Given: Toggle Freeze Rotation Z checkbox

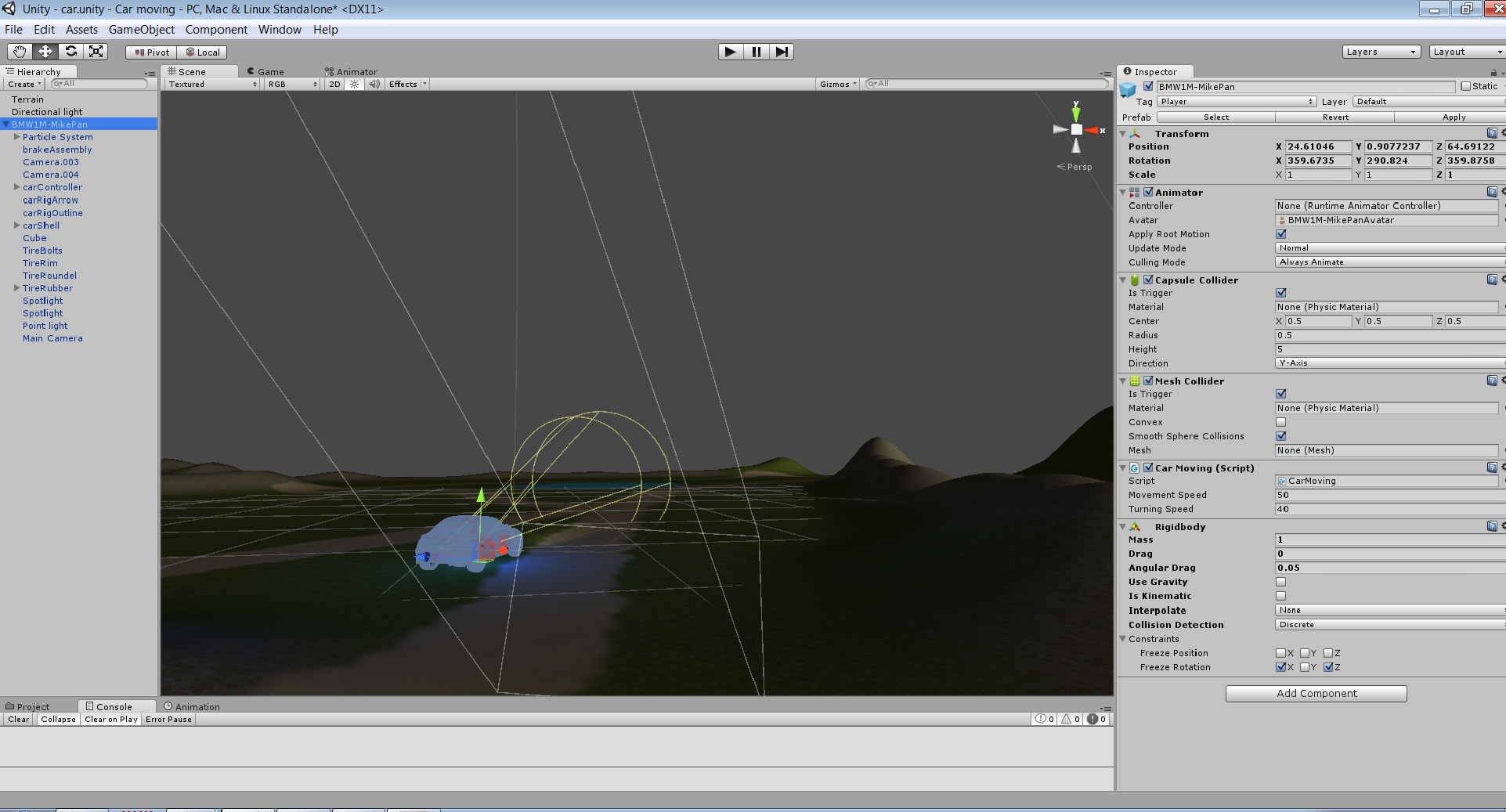Looking at the screenshot, I should [x=1328, y=667].
